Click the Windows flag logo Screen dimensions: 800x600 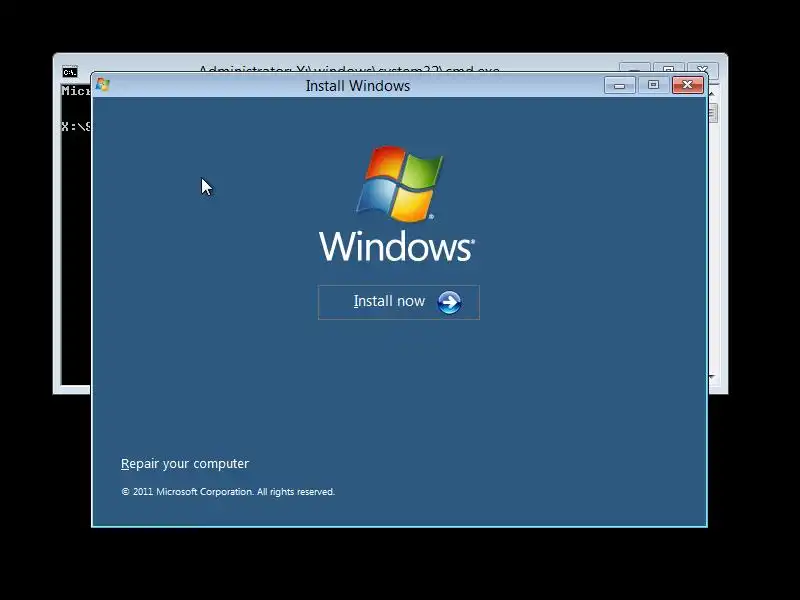[x=399, y=184]
